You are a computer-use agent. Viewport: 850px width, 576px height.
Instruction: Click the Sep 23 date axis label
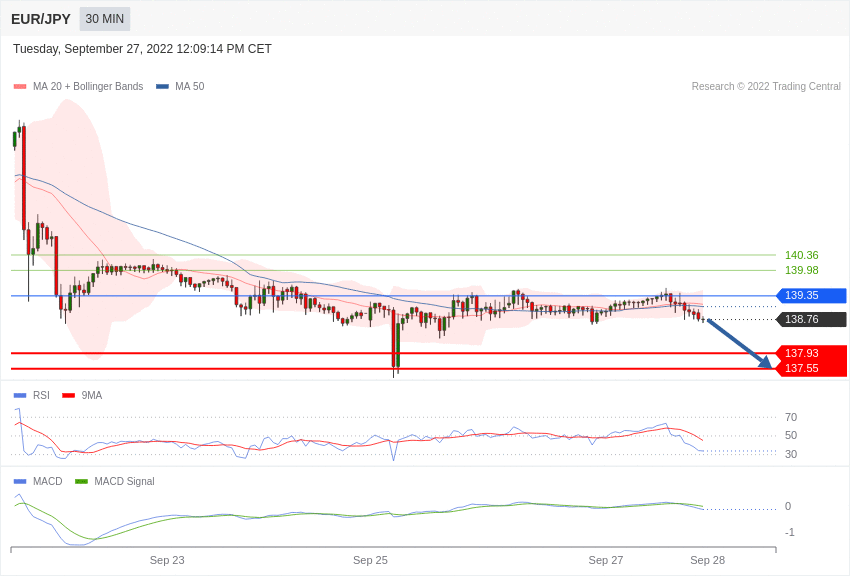tap(167, 560)
